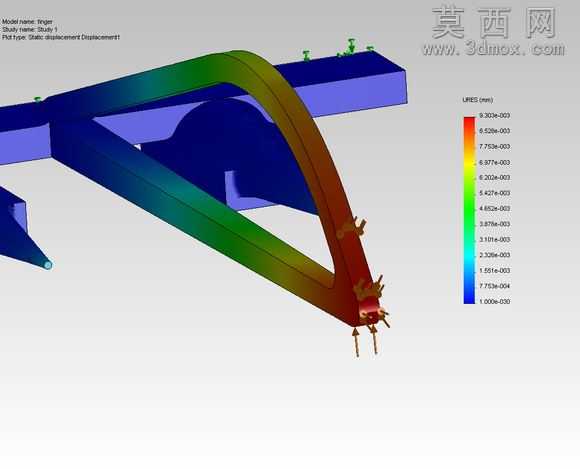This screenshot has height=469, width=580.
Task: Select legend value 6.202e-003
Action: click(x=495, y=178)
